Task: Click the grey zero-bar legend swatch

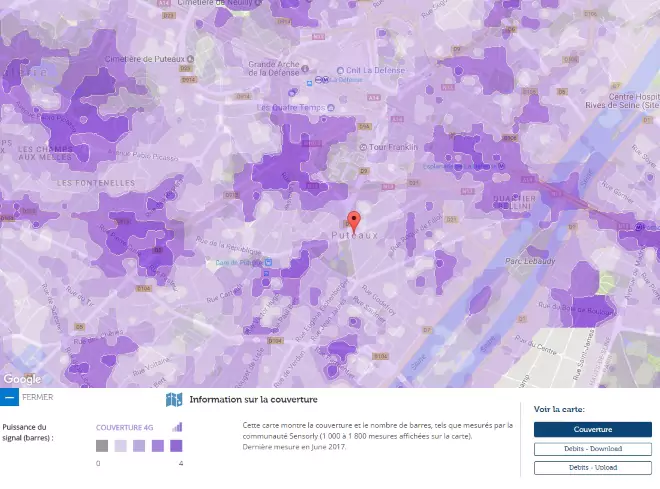Action: pos(102,446)
